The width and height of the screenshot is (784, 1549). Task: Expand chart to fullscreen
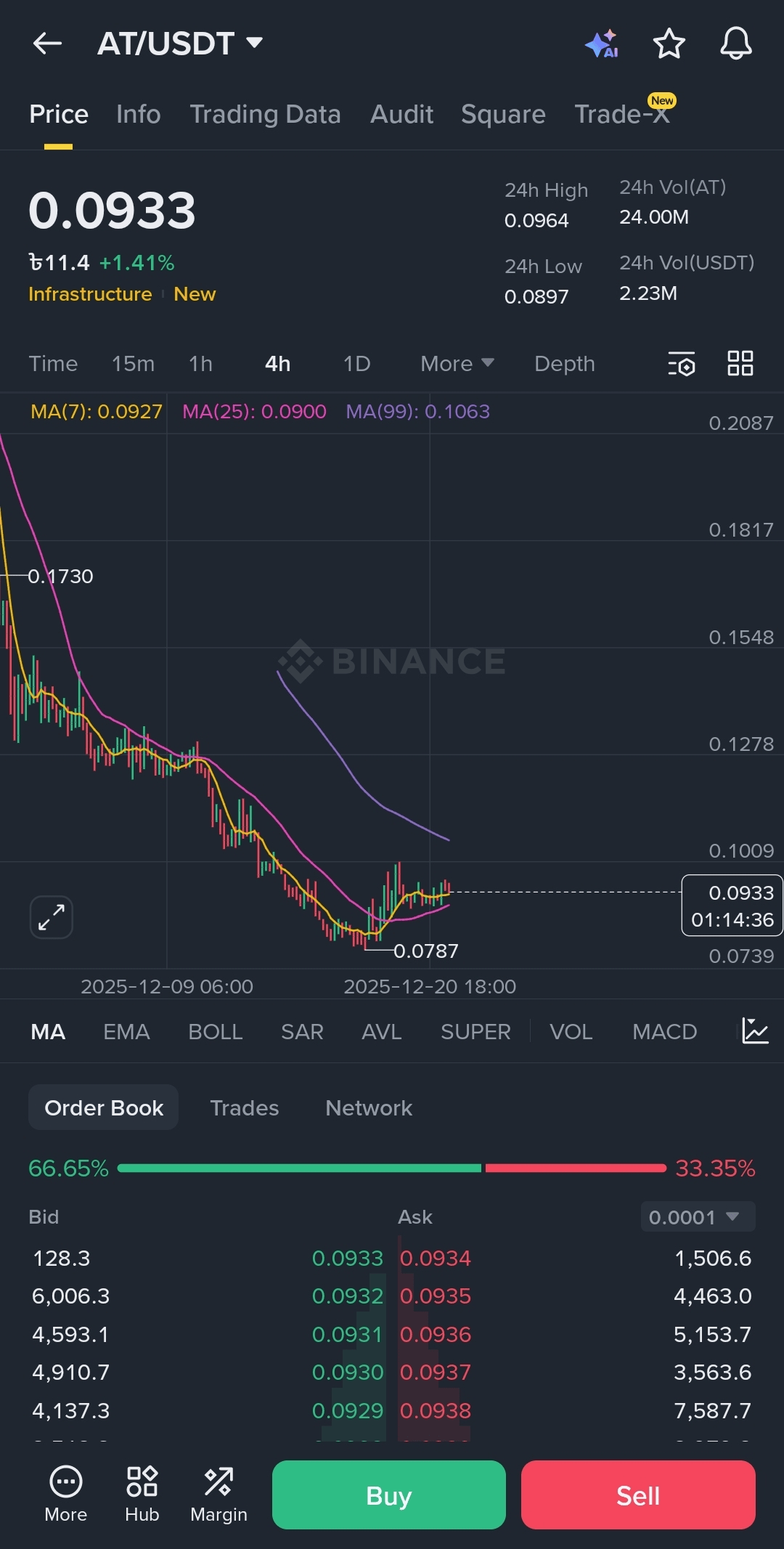(x=52, y=917)
